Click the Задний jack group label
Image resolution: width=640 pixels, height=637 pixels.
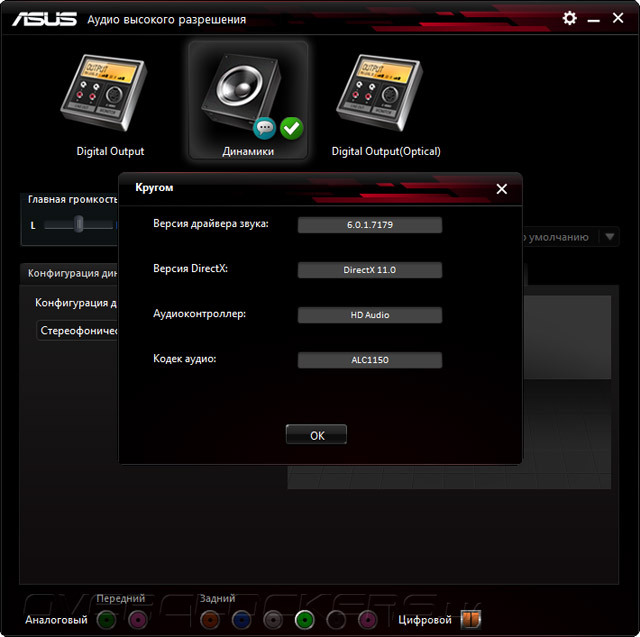point(217,598)
